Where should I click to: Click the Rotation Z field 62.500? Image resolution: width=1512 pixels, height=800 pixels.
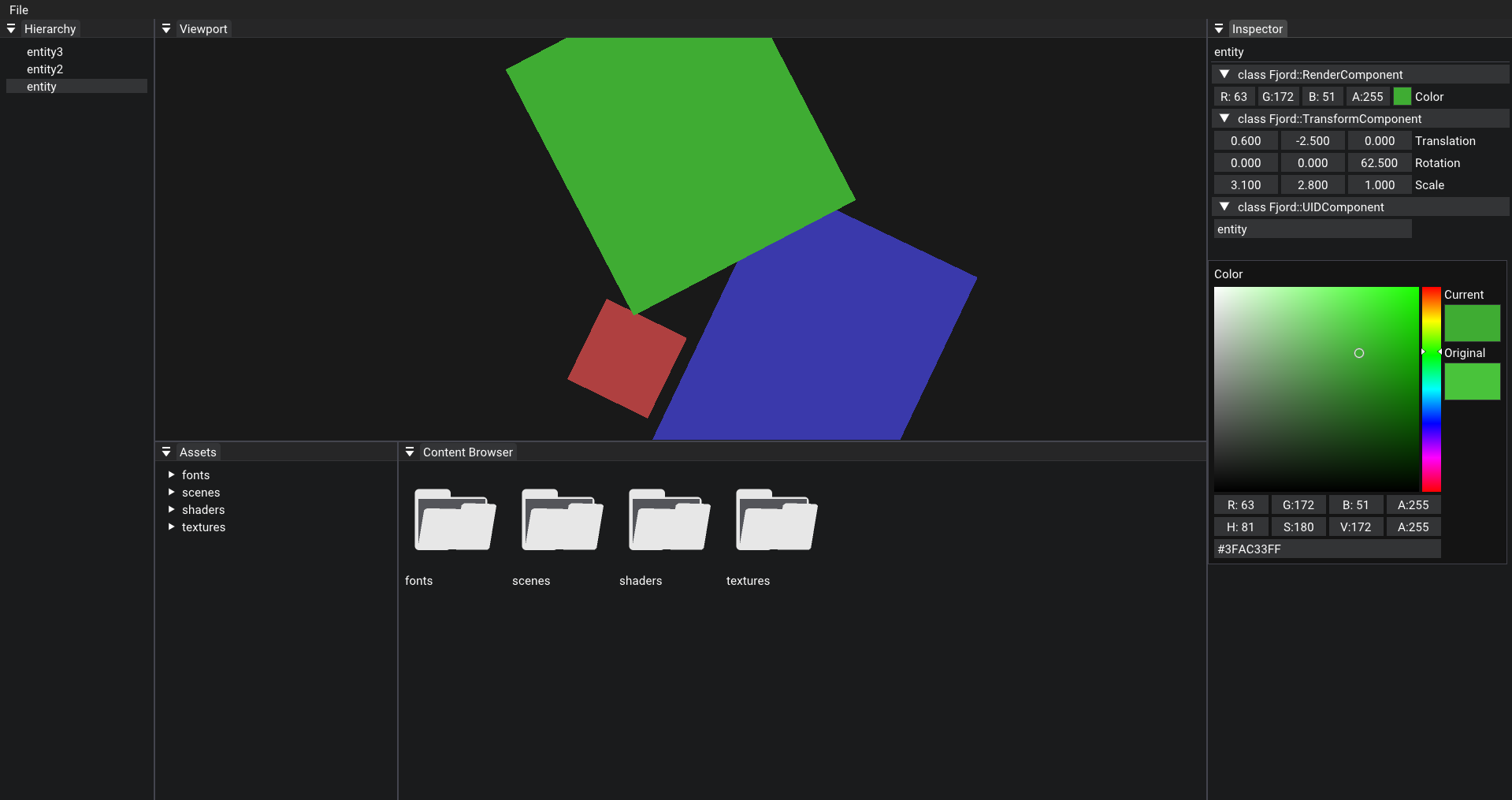(x=1380, y=163)
